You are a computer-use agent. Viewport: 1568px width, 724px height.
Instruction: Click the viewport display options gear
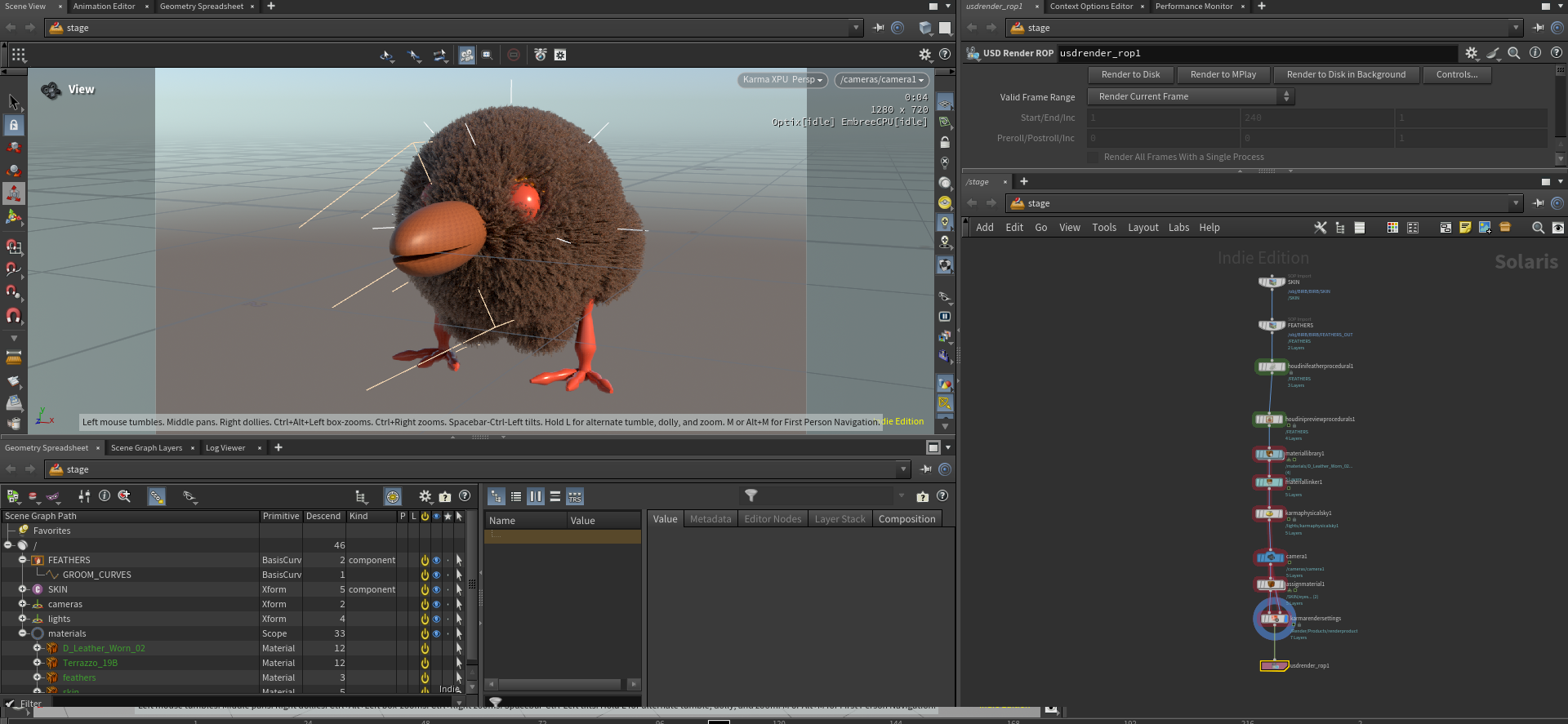pyautogui.click(x=924, y=55)
